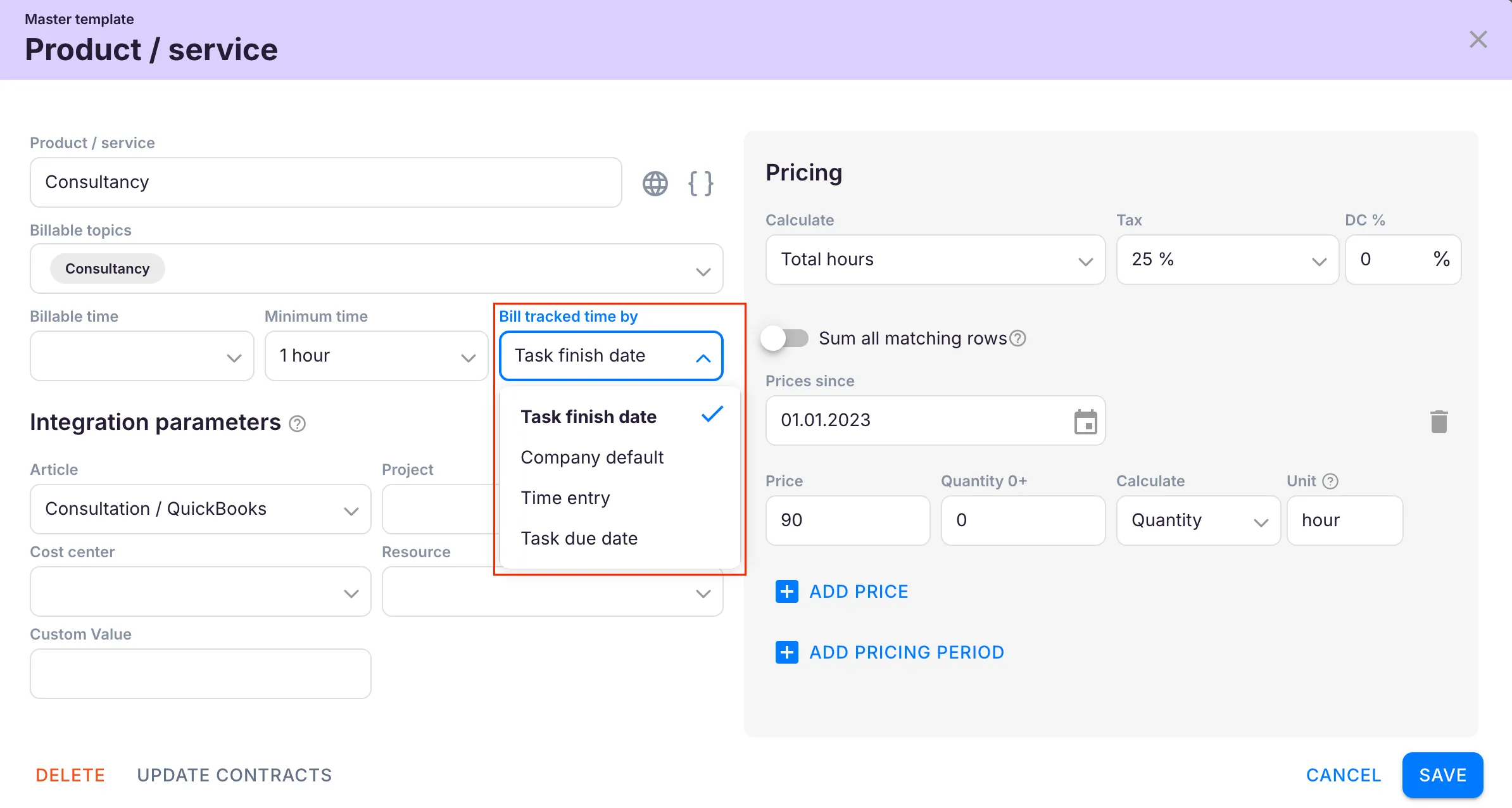1512x808 pixels.
Task: Enable Sum all matching rows toggle
Action: (785, 339)
